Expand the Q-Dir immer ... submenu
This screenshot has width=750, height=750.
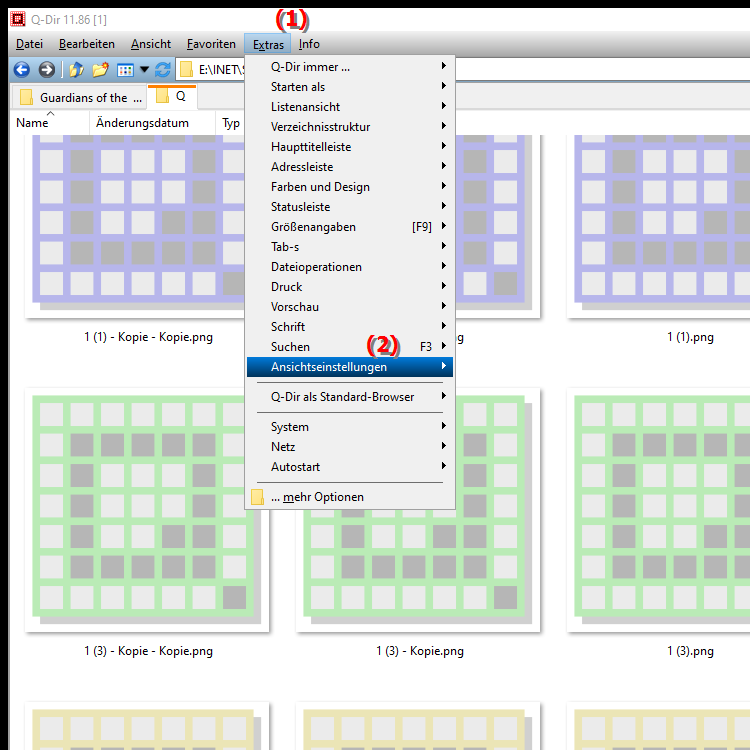coord(350,66)
